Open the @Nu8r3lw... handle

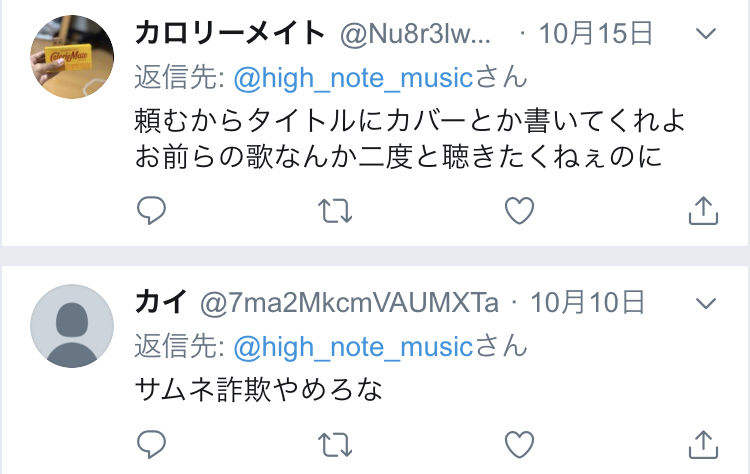[416, 34]
